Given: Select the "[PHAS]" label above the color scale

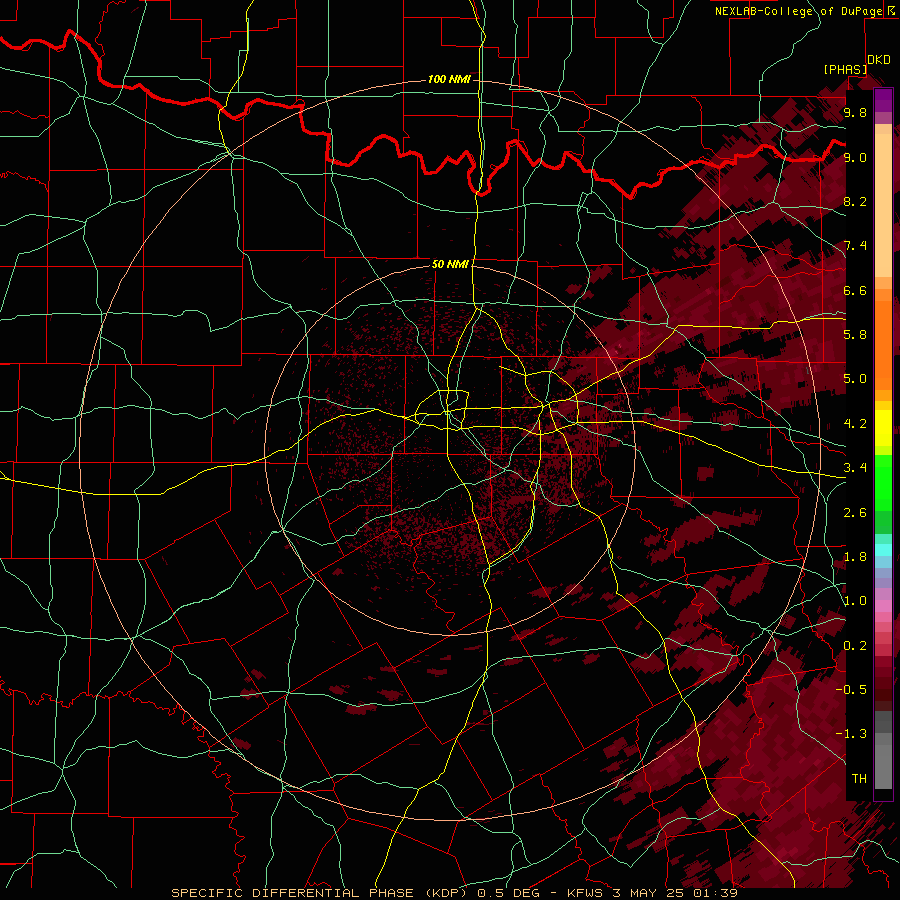Looking at the screenshot, I should click(x=845, y=69).
